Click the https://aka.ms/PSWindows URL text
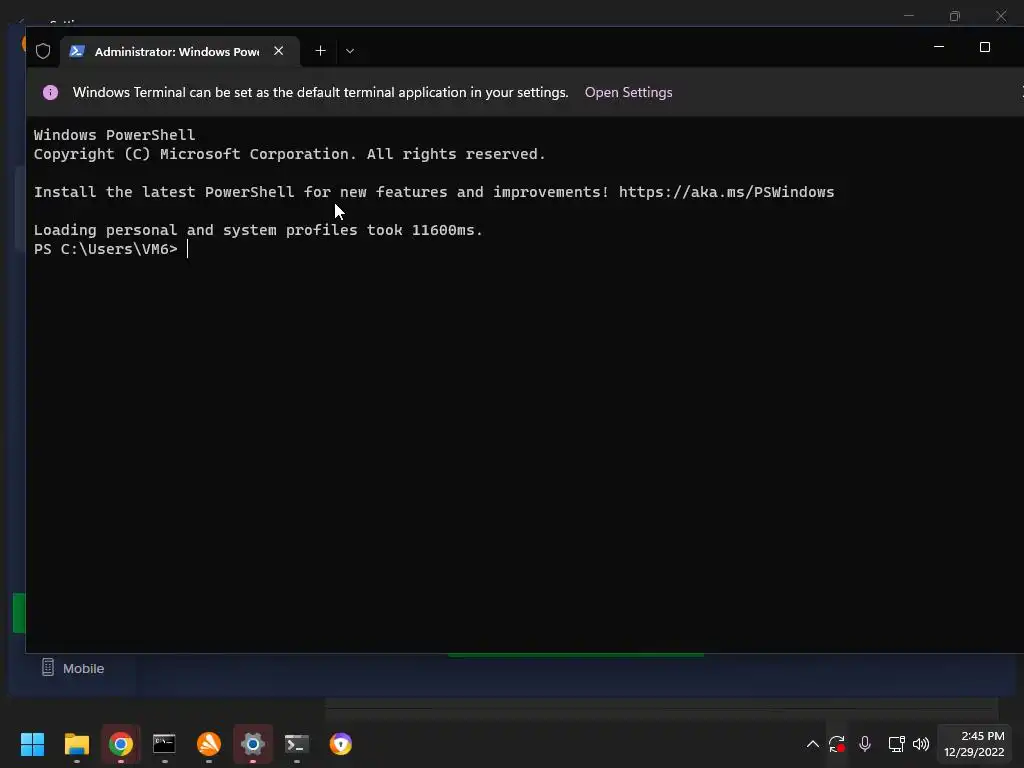 click(x=726, y=192)
